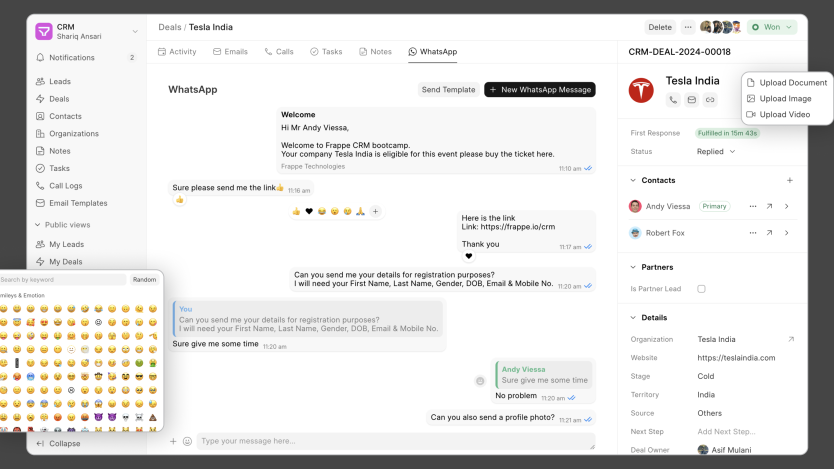Image resolution: width=834 pixels, height=469 pixels.
Task: Open Tesla India organization link arrow
Action: [x=791, y=339]
